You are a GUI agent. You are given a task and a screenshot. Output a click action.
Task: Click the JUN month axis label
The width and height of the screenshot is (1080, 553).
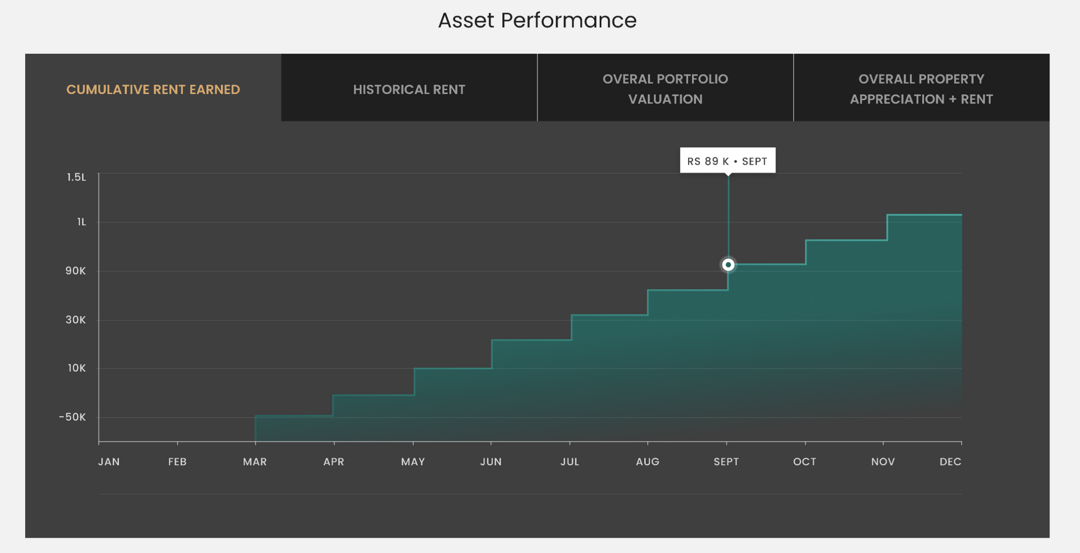point(491,462)
